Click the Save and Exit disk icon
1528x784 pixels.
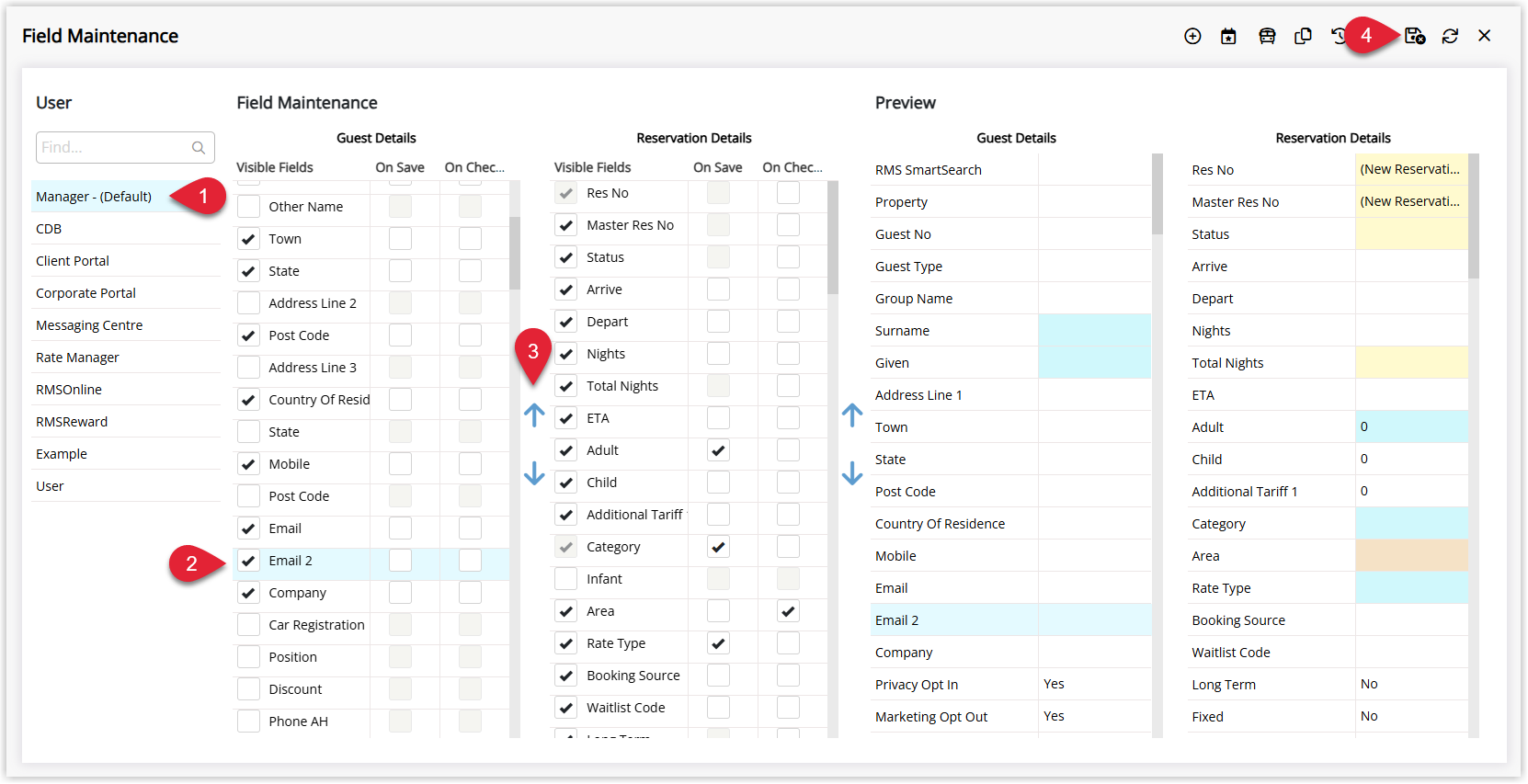point(1415,36)
